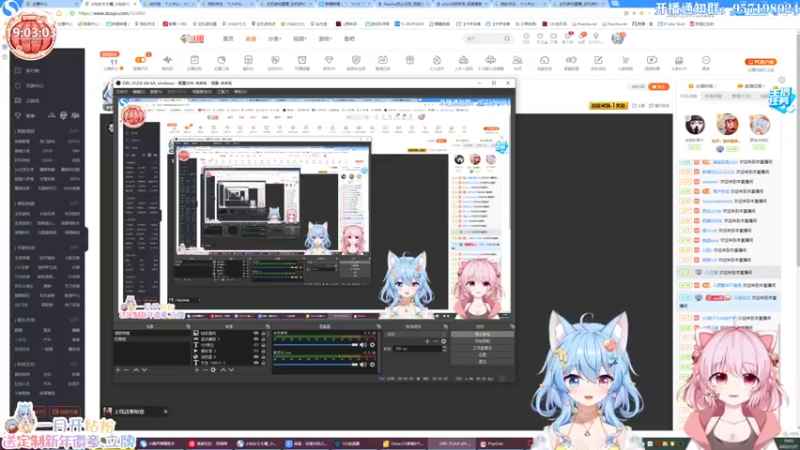Toggle the orange switch in streamer toolbar

[140, 60]
